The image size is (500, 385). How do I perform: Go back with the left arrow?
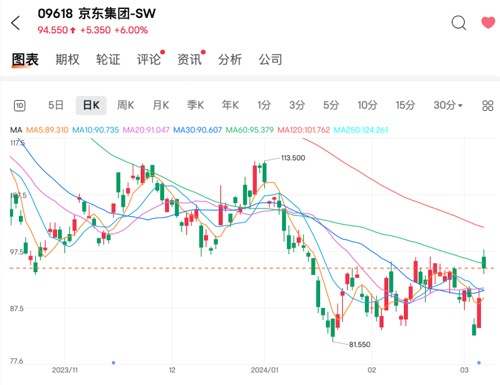15,23
